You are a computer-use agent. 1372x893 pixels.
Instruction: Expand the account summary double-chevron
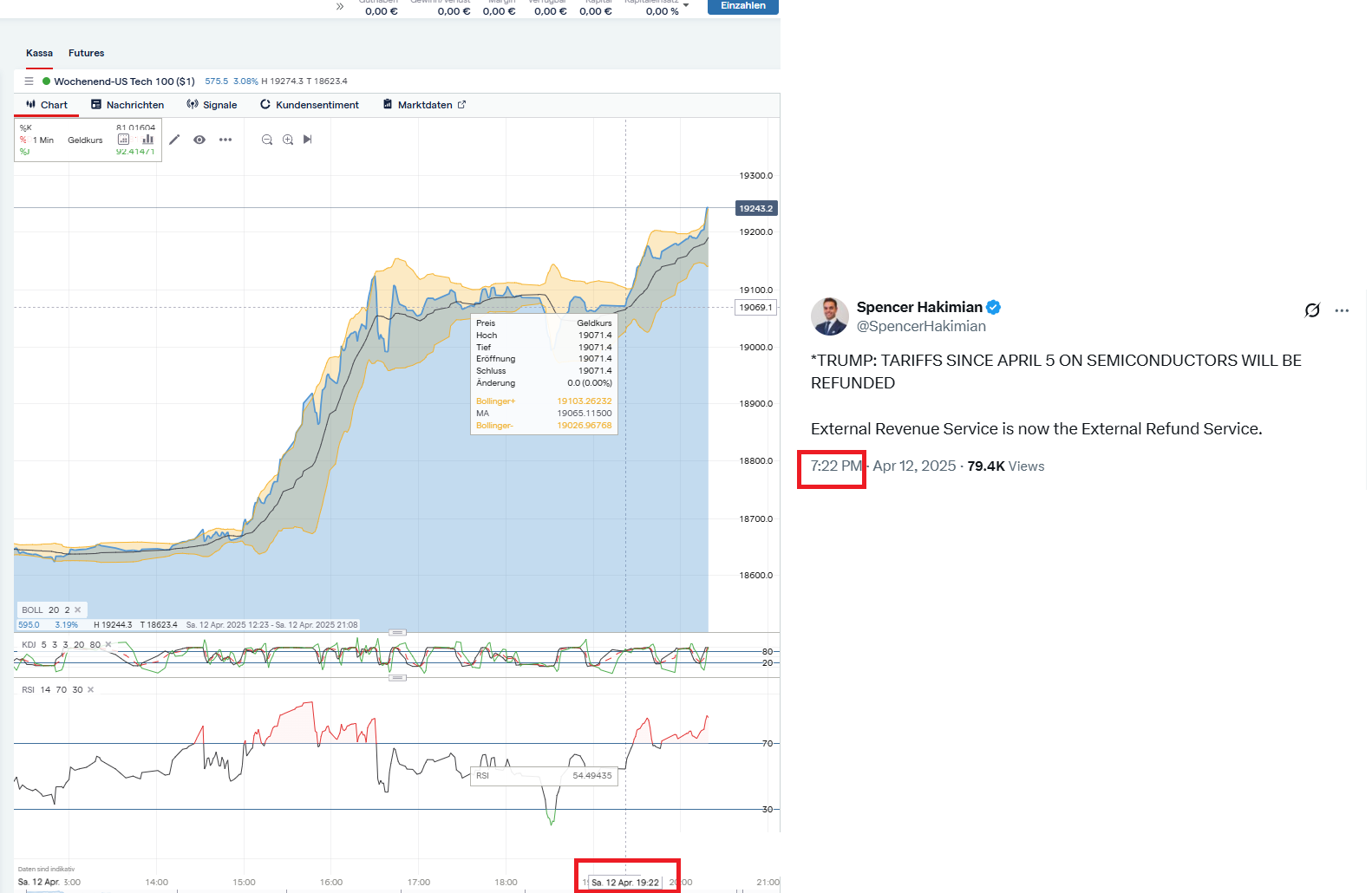click(x=340, y=7)
